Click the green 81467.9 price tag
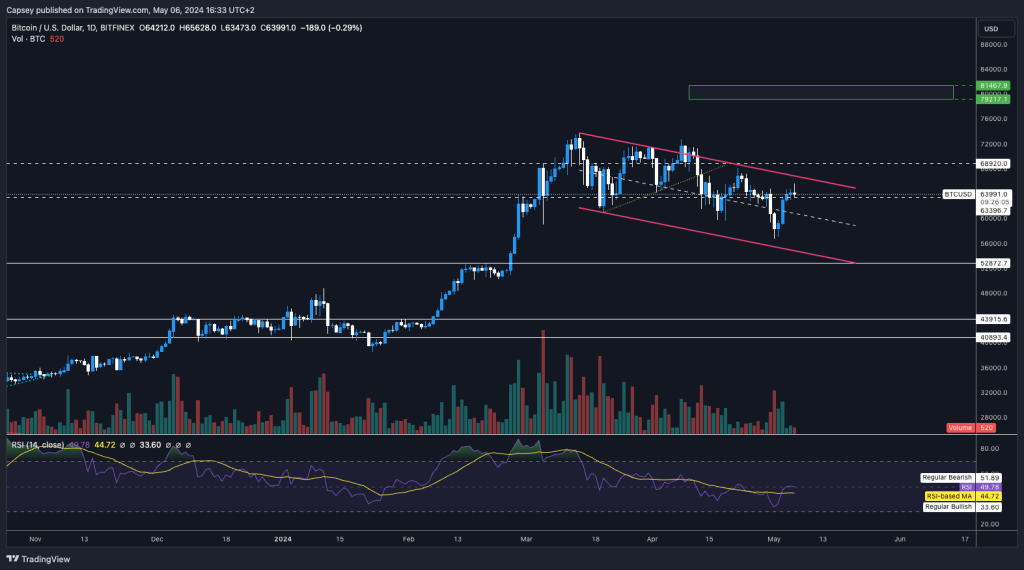This screenshot has height=570, width=1024. click(x=993, y=86)
